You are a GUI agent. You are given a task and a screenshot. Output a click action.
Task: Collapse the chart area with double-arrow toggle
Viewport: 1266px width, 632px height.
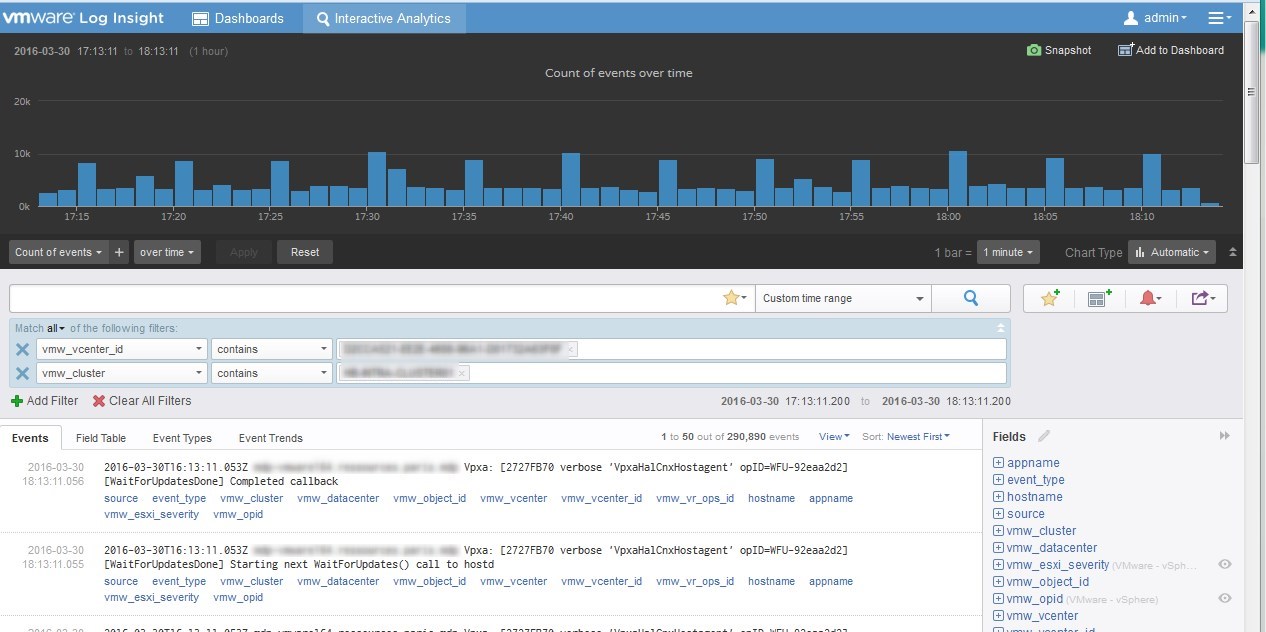[x=1232, y=252]
